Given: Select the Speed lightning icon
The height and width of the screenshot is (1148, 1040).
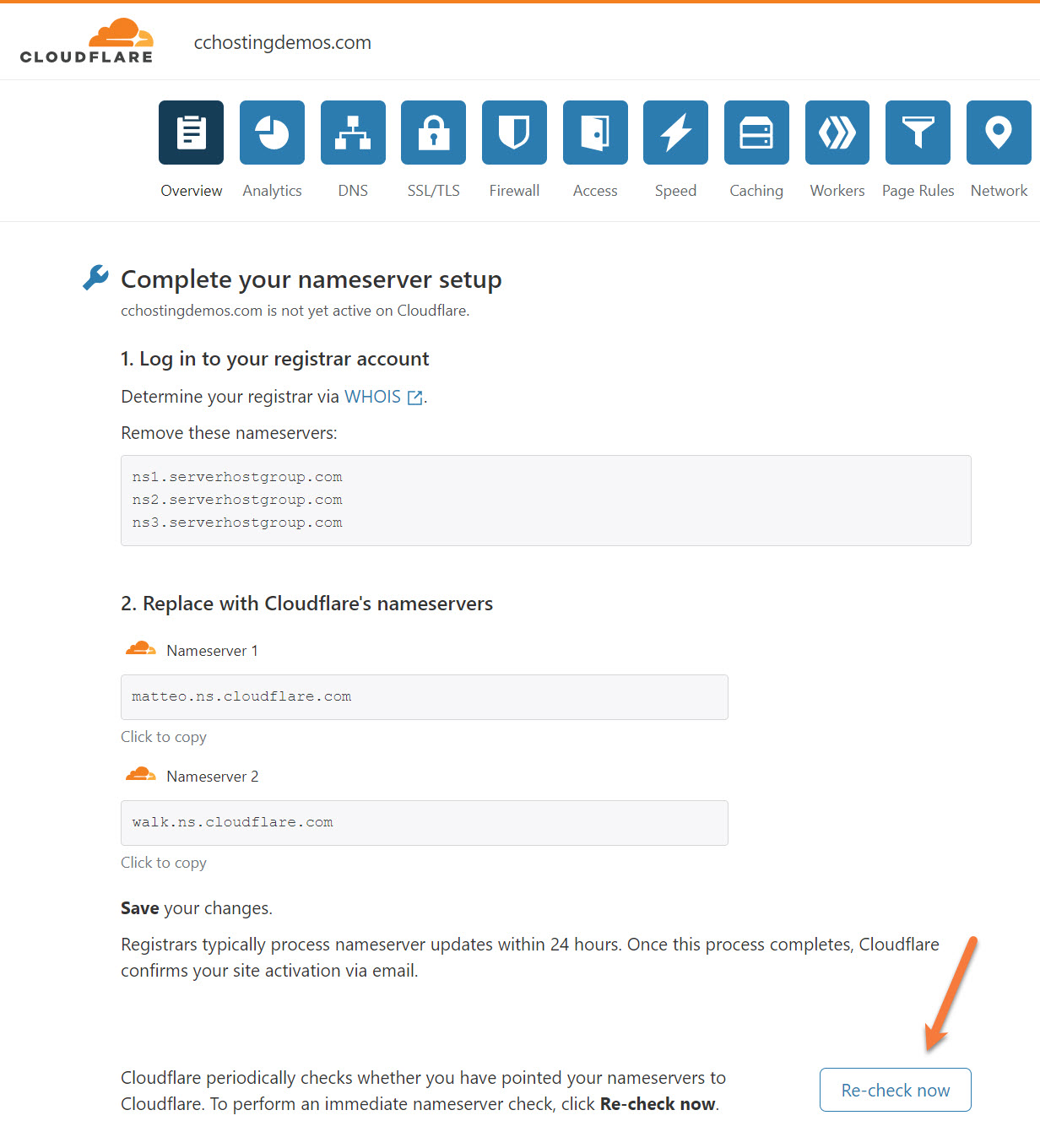Looking at the screenshot, I should [675, 133].
